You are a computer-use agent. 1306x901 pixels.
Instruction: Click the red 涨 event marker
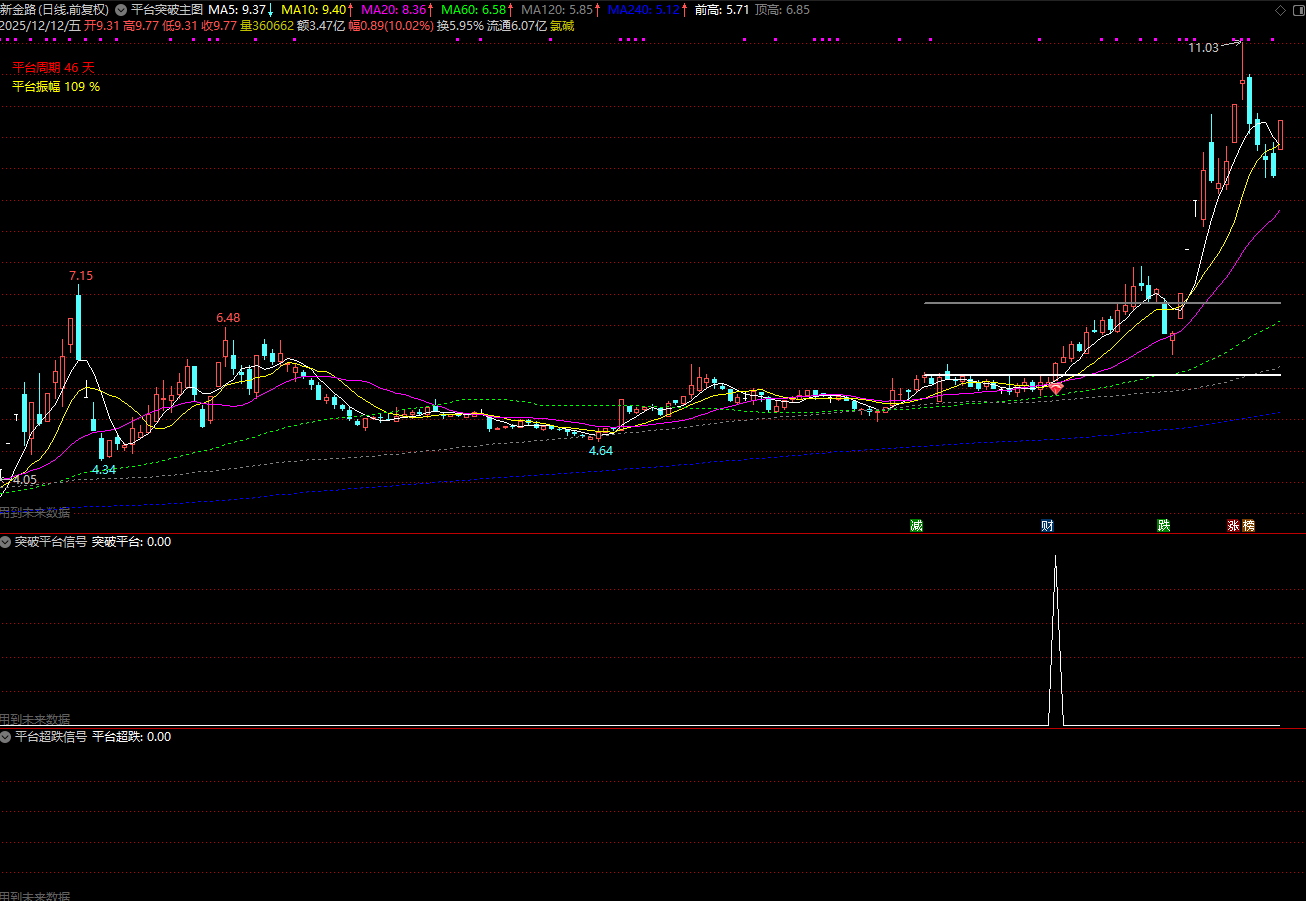[1234, 525]
